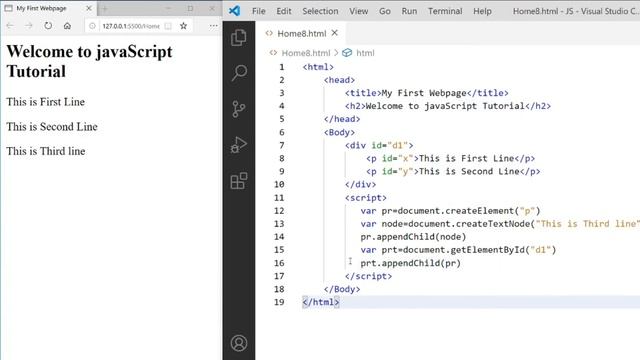The height and width of the screenshot is (360, 640).
Task: Open the Go menu
Action: click(x=384, y=11)
